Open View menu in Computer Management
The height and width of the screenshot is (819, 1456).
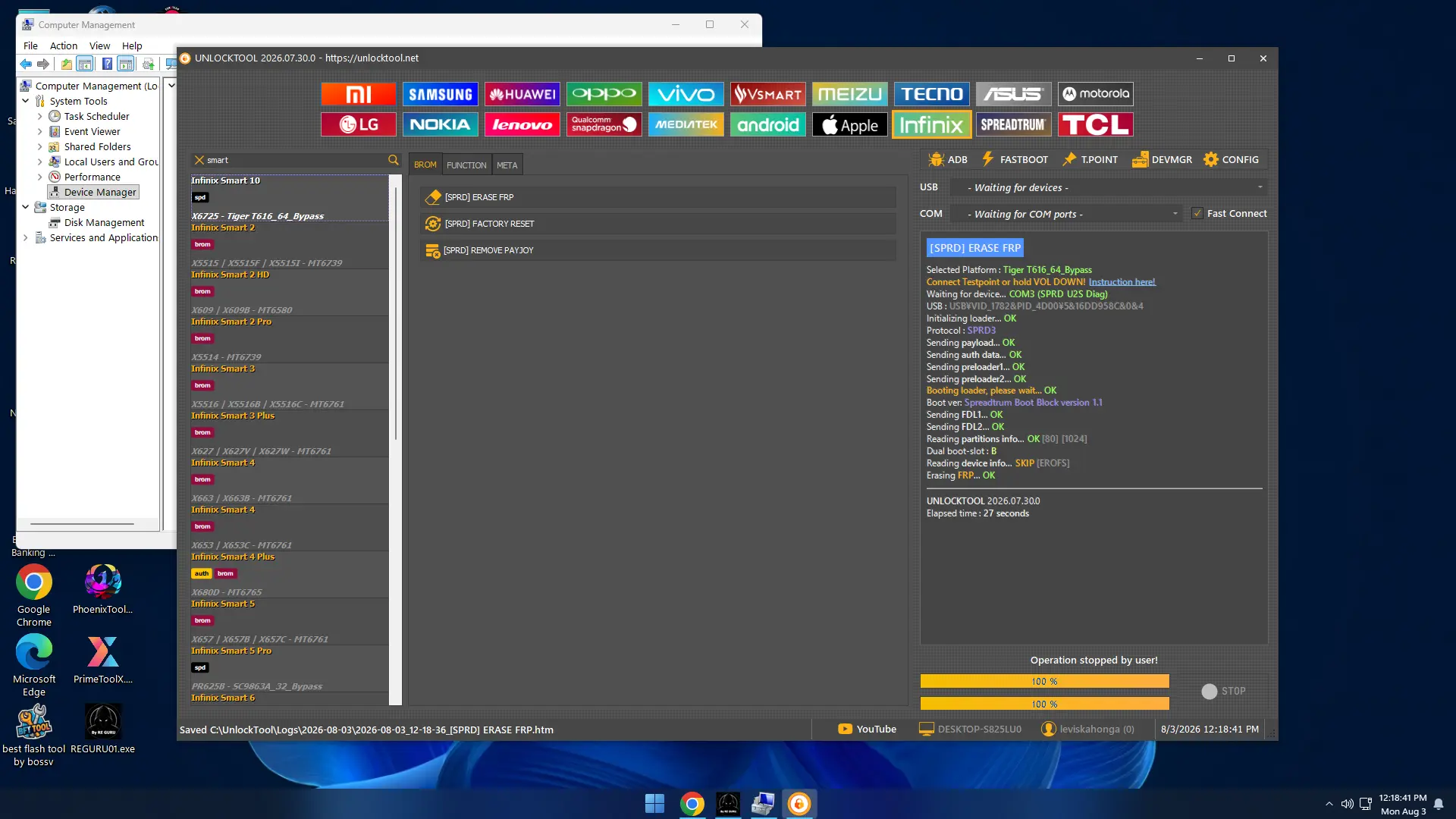point(100,45)
